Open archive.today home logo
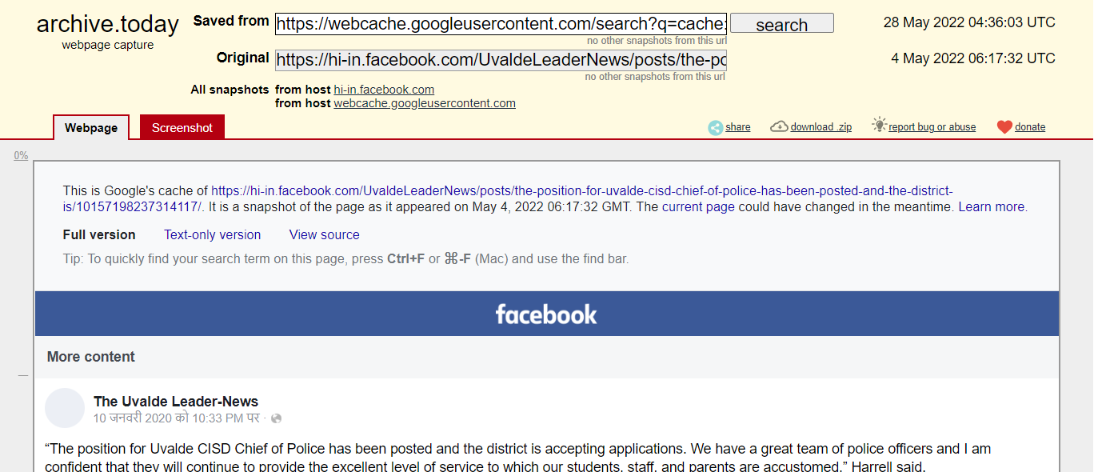 pyautogui.click(x=107, y=25)
